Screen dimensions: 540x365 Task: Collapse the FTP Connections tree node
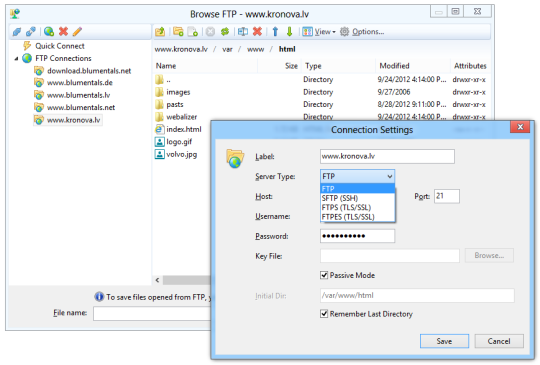16,59
